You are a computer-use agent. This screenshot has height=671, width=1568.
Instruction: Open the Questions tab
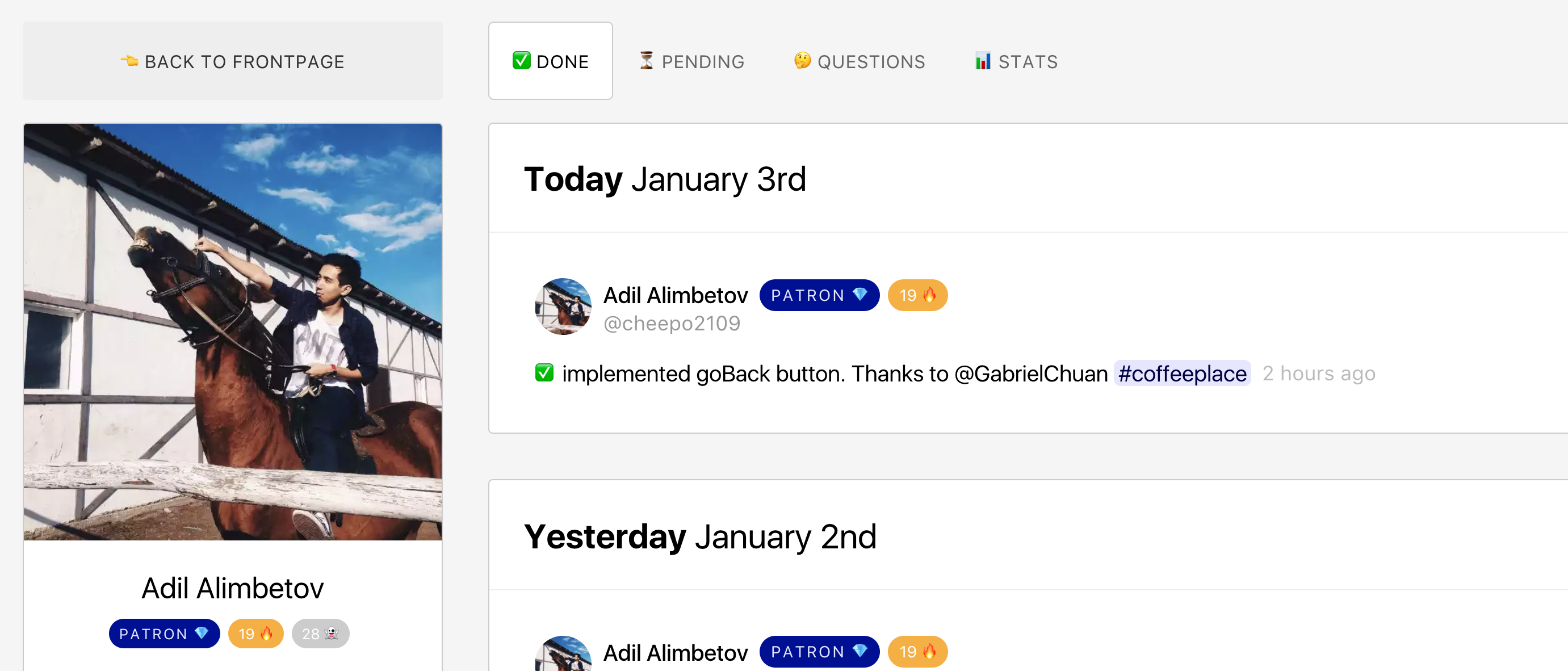pyautogui.click(x=860, y=61)
